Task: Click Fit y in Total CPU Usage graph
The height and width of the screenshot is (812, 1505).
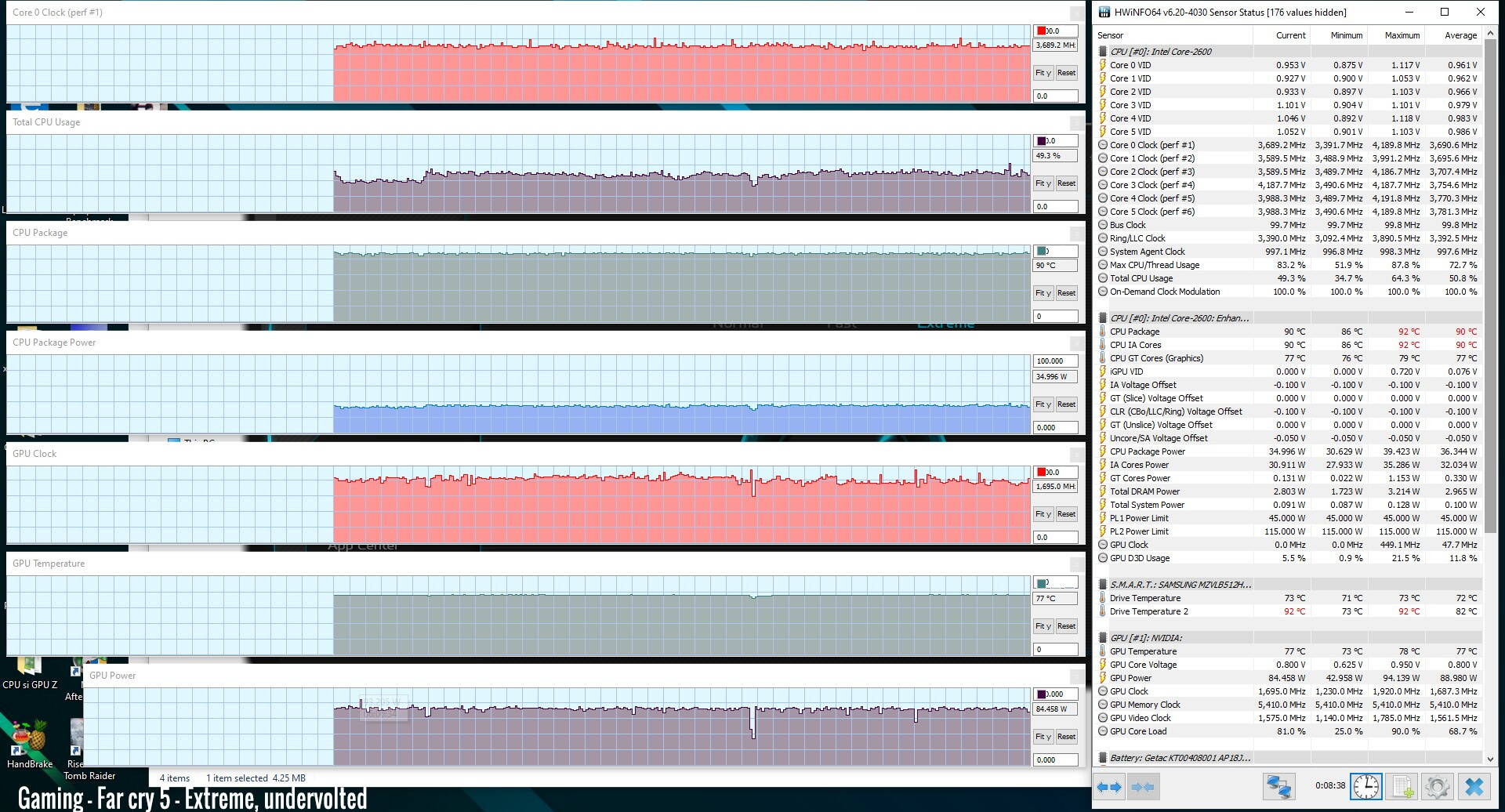Action: [1043, 183]
